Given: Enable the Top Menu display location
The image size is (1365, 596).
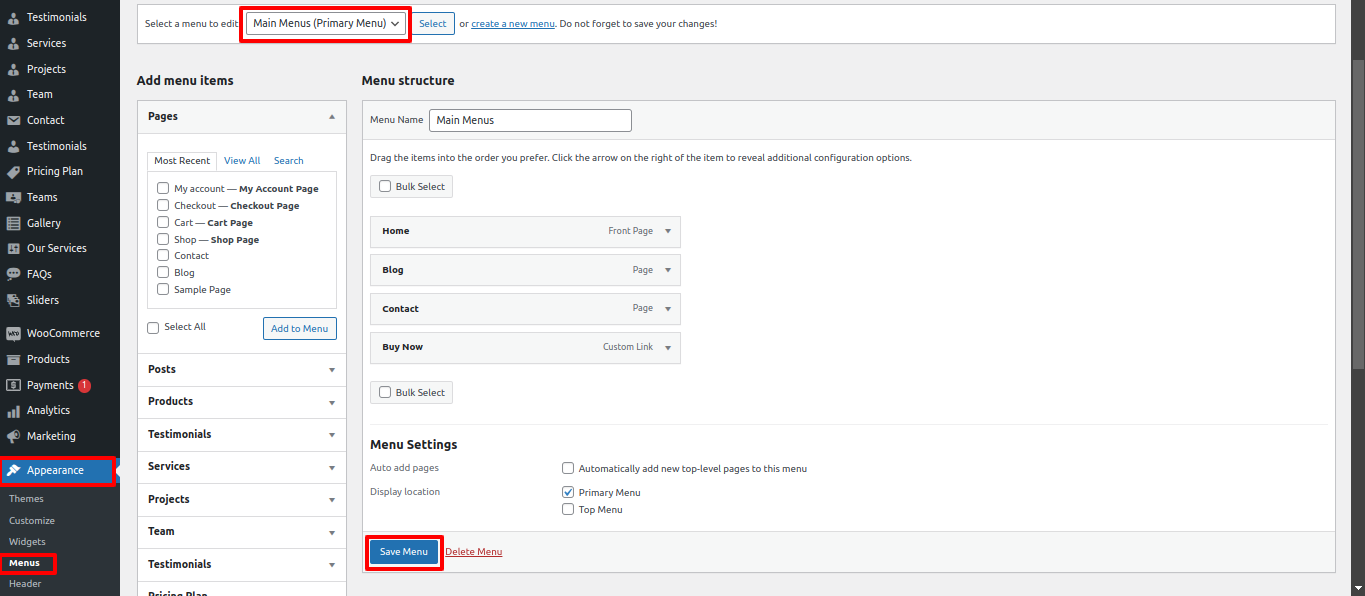Looking at the screenshot, I should pyautogui.click(x=568, y=509).
